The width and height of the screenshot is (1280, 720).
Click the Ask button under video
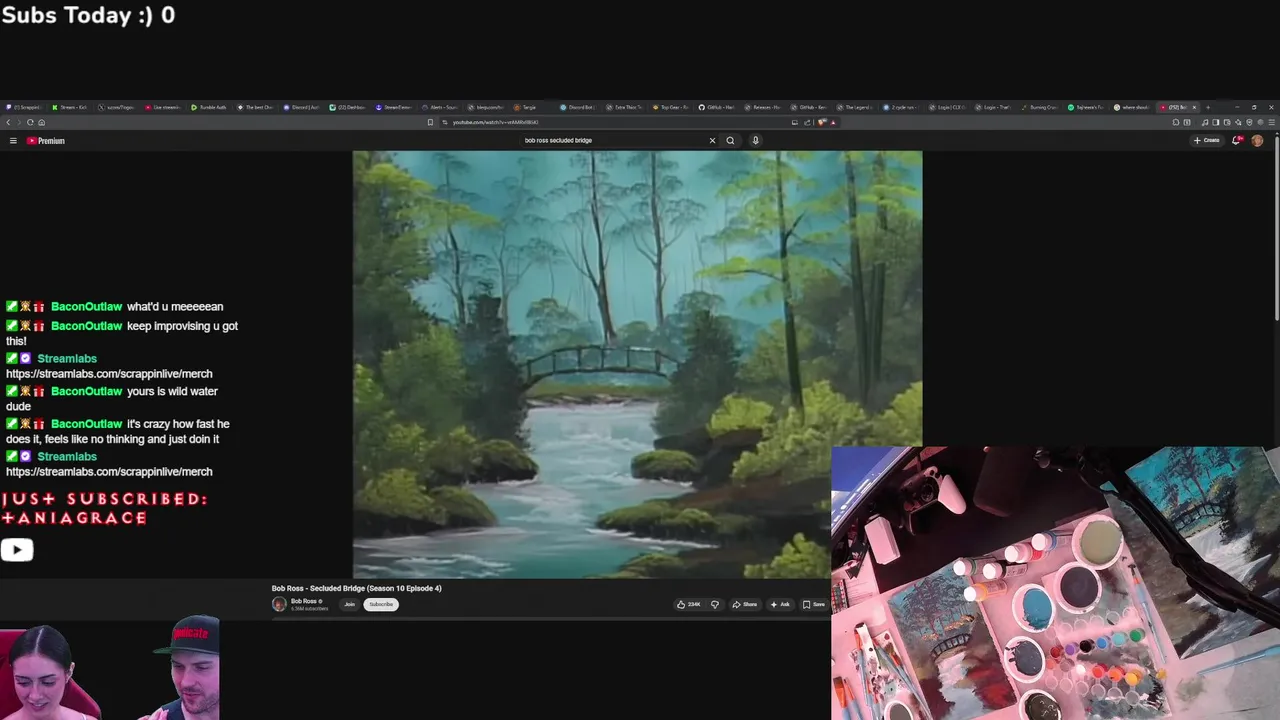click(780, 604)
